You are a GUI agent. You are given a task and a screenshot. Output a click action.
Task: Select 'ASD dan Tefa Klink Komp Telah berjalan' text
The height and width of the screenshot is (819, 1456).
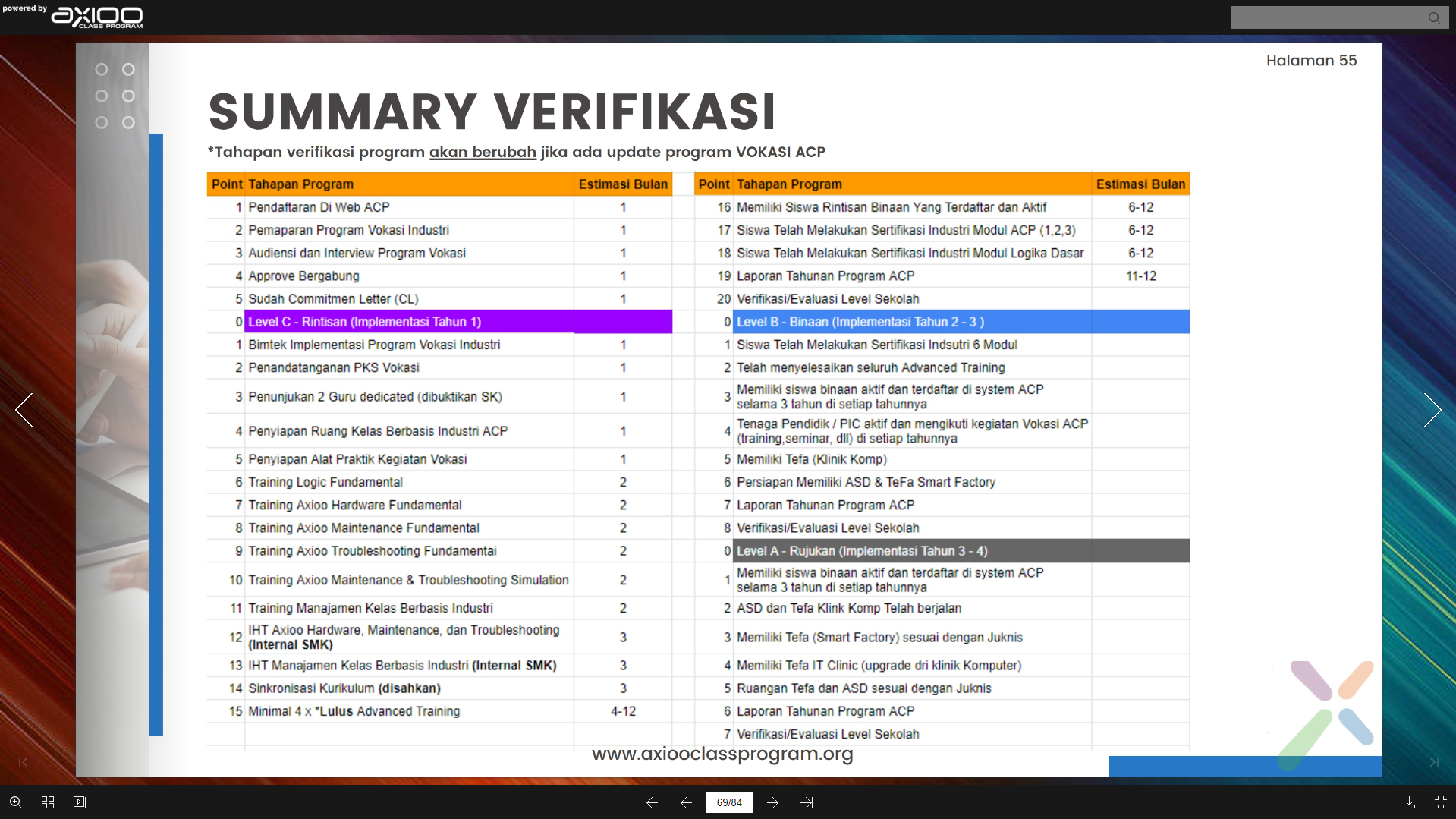pyautogui.click(x=849, y=608)
